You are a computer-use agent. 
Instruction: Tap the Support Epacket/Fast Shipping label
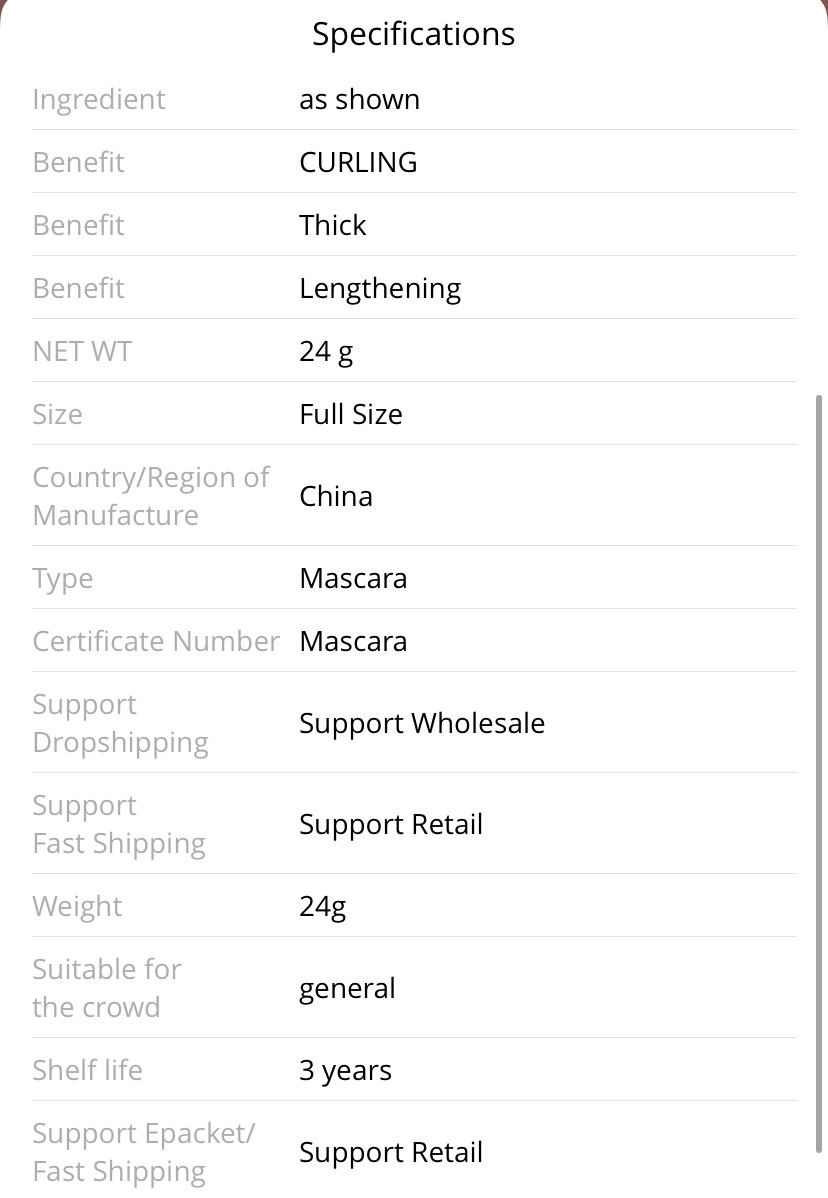(x=144, y=1152)
